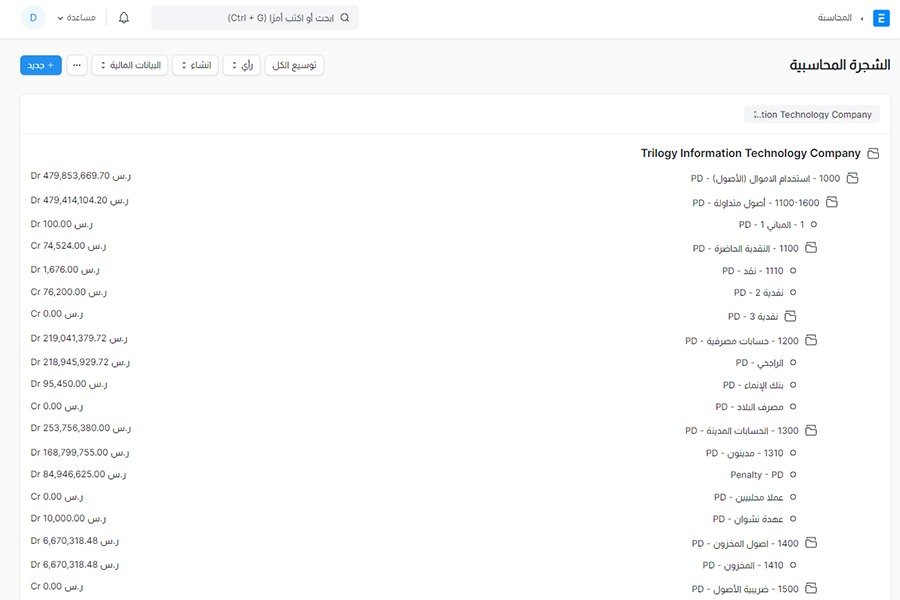900x600 pixels.
Task: Click the company filter field
Action: (x=811, y=114)
